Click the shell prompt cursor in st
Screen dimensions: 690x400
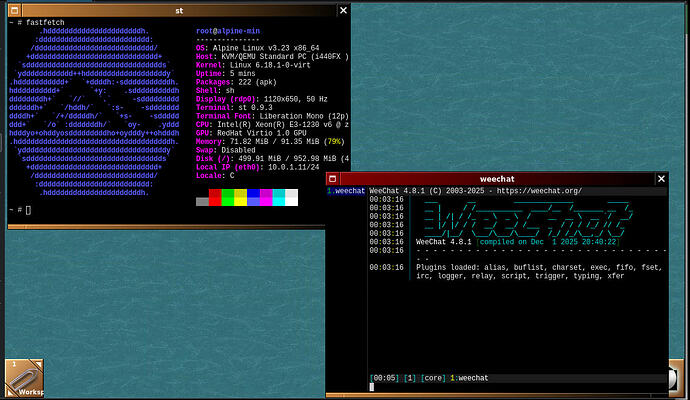29,210
